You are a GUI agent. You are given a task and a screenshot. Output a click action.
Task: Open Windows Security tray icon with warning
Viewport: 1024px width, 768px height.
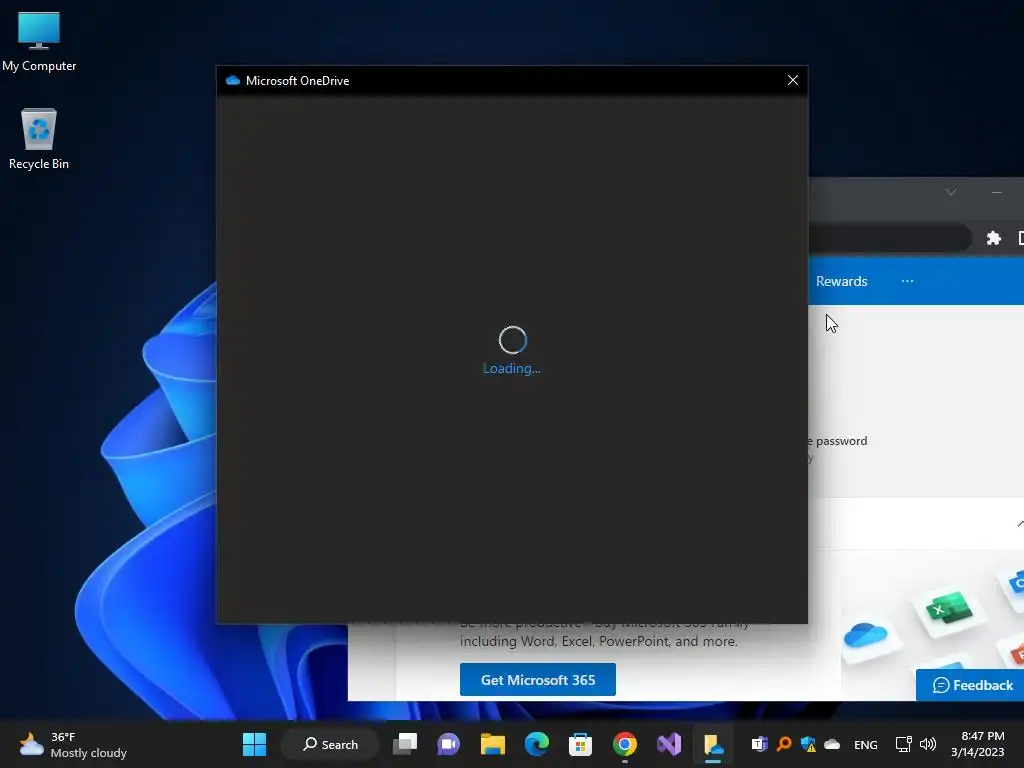pyautogui.click(x=808, y=744)
